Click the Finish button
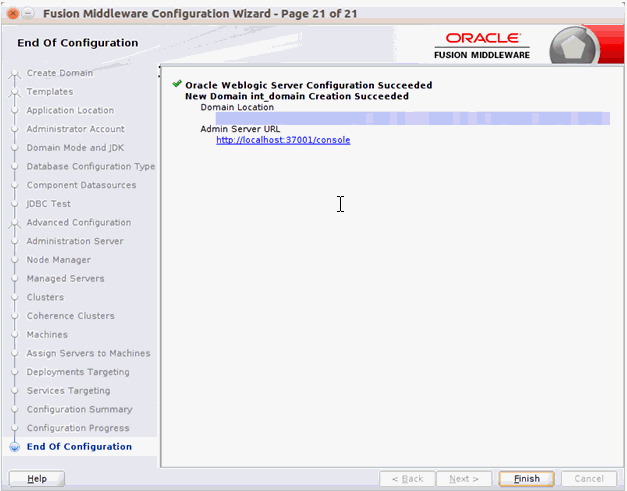The height and width of the screenshot is (491, 627). coord(526,479)
